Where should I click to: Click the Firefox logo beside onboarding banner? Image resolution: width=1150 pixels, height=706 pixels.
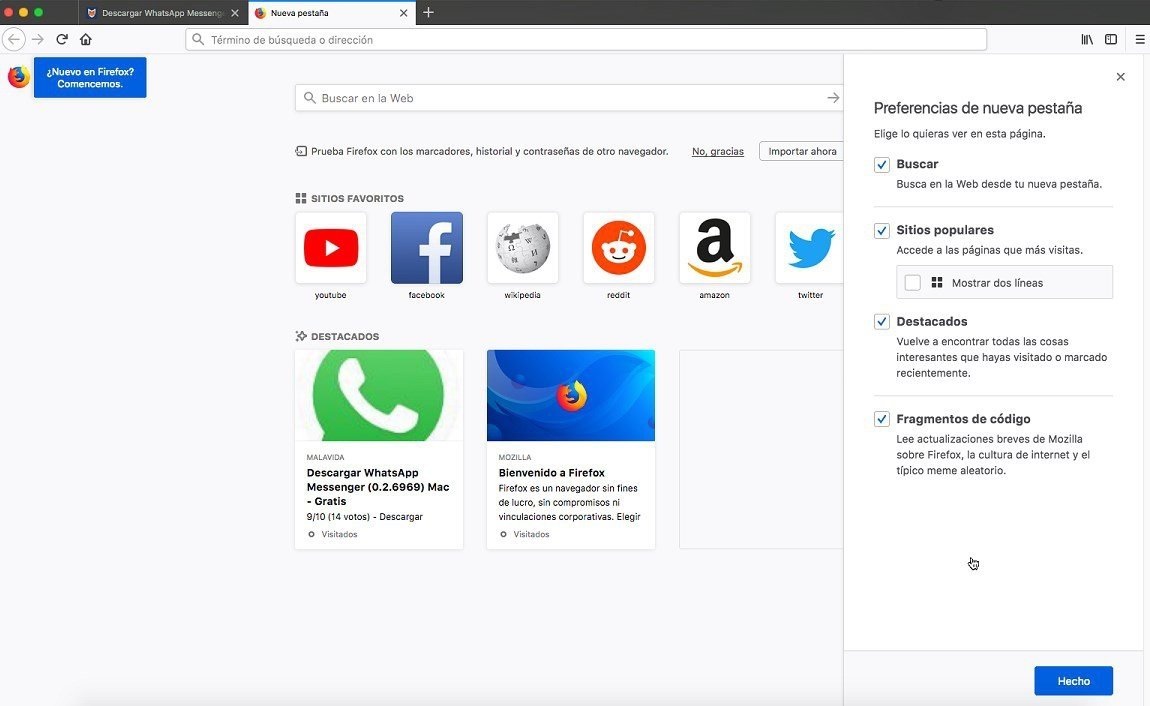point(18,76)
